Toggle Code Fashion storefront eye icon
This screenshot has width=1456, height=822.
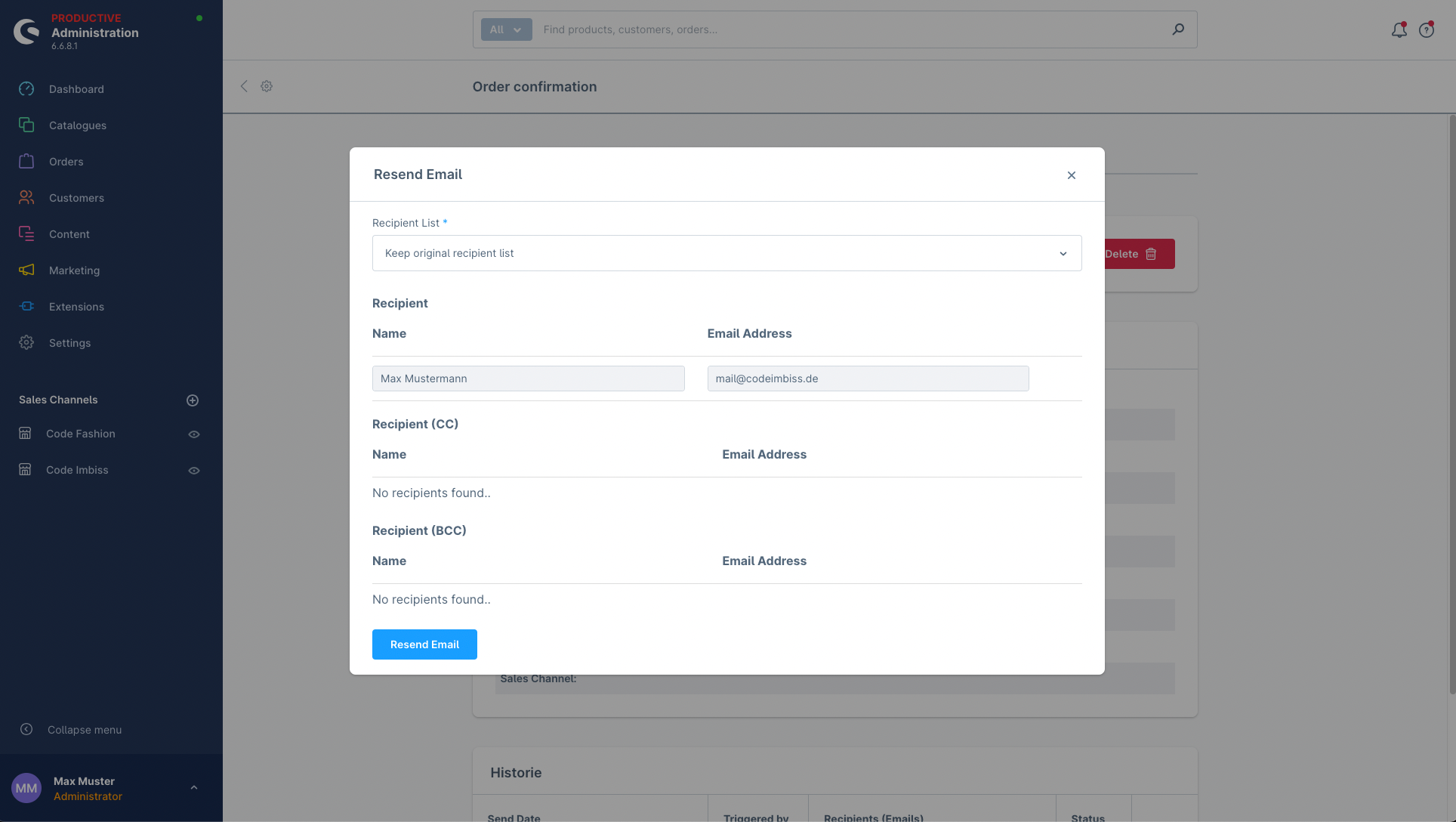[x=194, y=434]
